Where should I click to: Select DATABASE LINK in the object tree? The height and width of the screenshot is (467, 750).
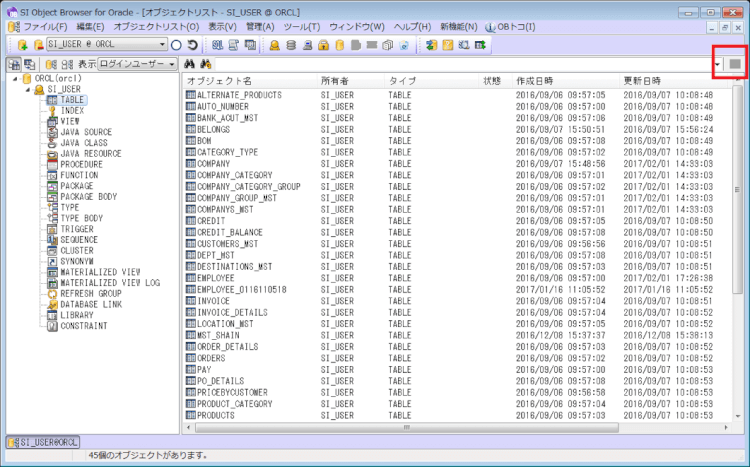pyautogui.click(x=91, y=304)
